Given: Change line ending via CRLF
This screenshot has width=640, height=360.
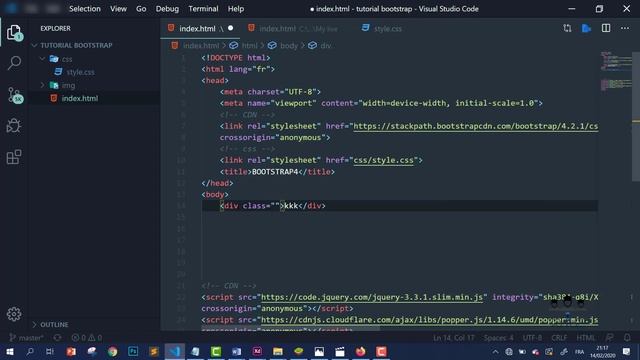Looking at the screenshot, I should coord(559,338).
